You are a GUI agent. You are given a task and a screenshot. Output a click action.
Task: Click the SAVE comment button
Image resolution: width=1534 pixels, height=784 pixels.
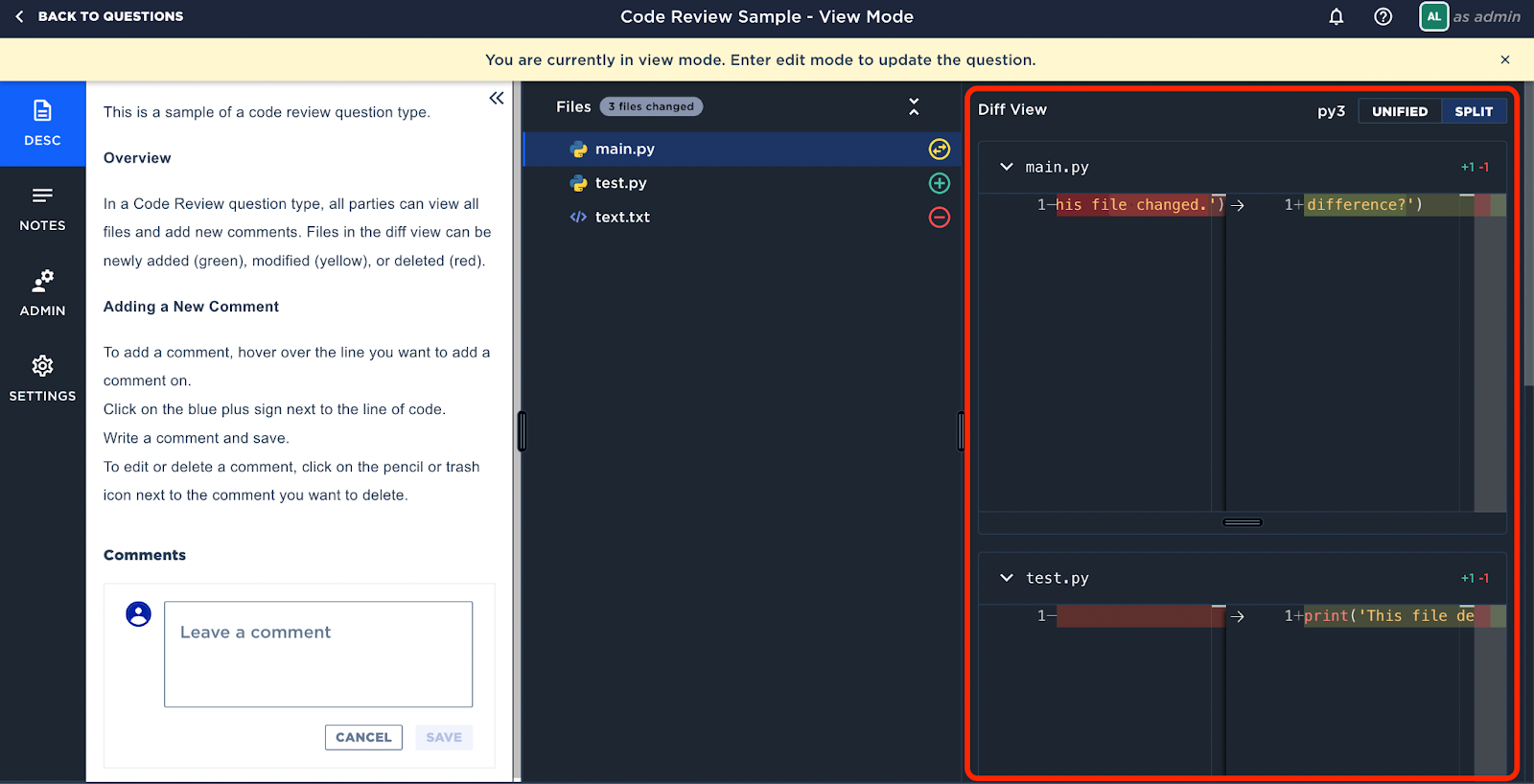coord(444,737)
